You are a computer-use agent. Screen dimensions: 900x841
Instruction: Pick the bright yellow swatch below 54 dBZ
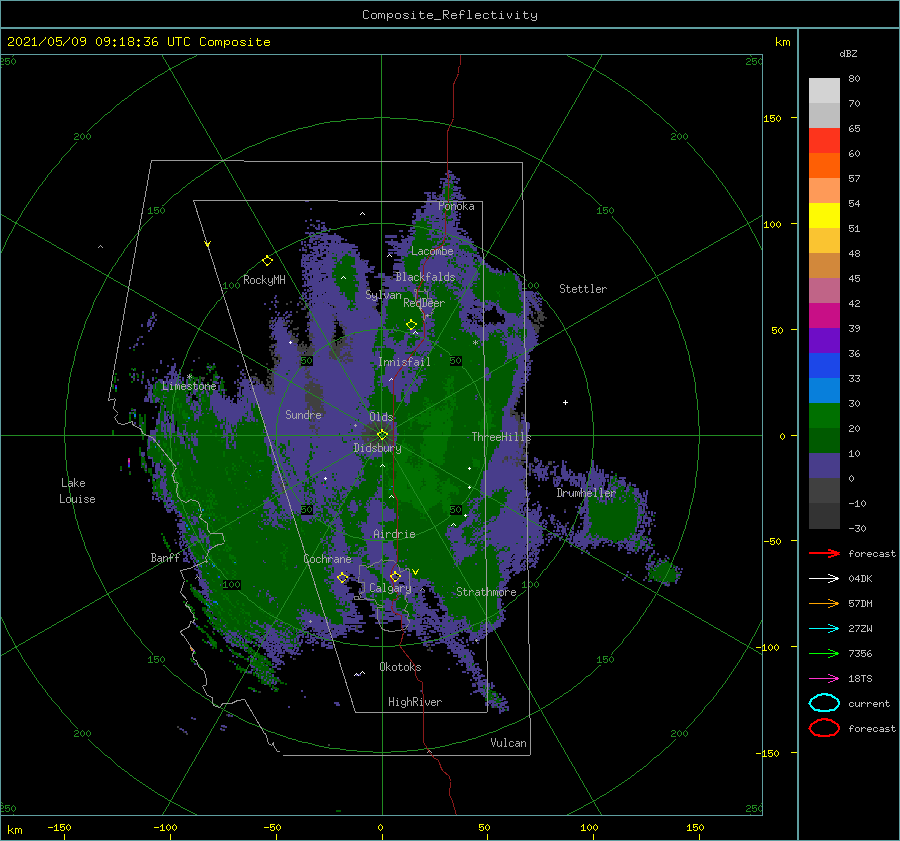pos(824,215)
